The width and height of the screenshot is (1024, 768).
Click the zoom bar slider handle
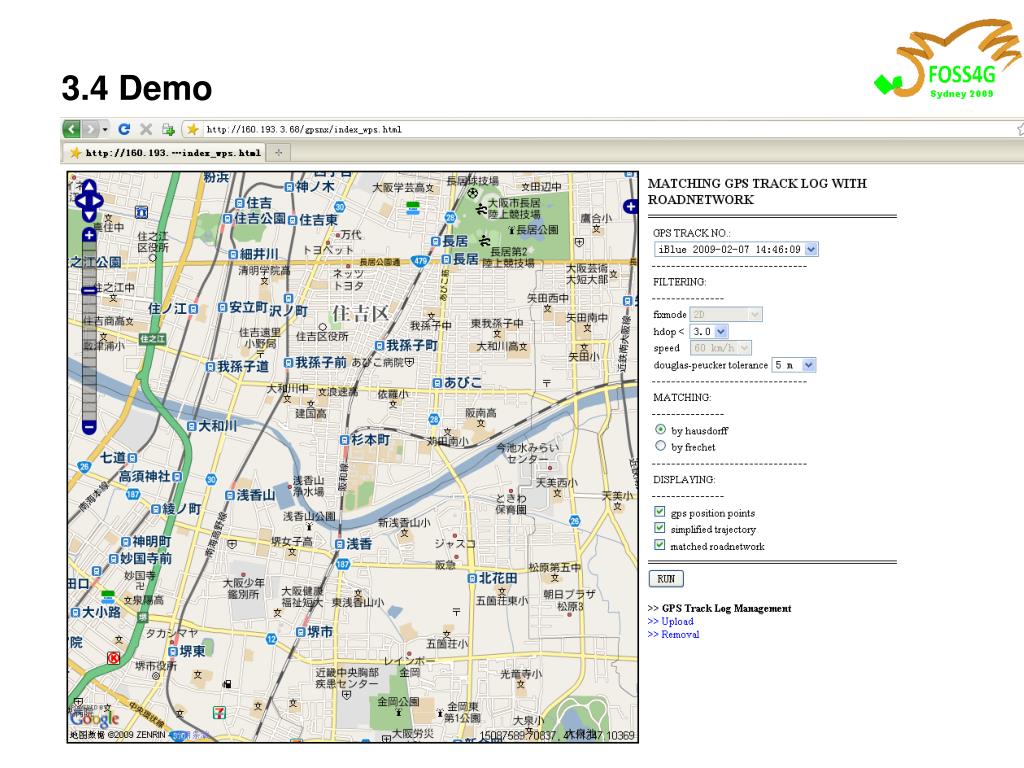coord(89,290)
